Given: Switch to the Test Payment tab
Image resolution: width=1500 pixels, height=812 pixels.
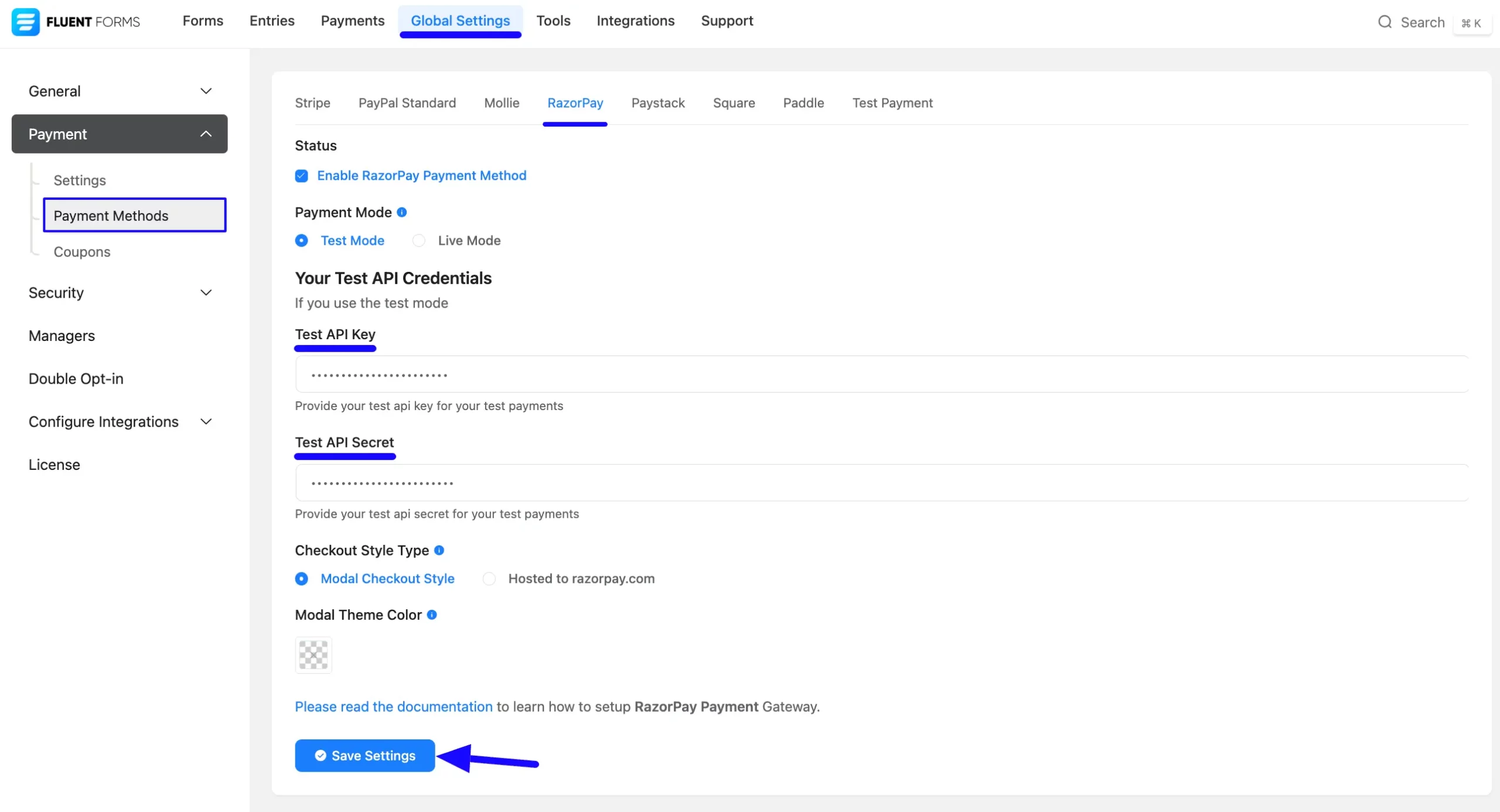Looking at the screenshot, I should [892, 103].
